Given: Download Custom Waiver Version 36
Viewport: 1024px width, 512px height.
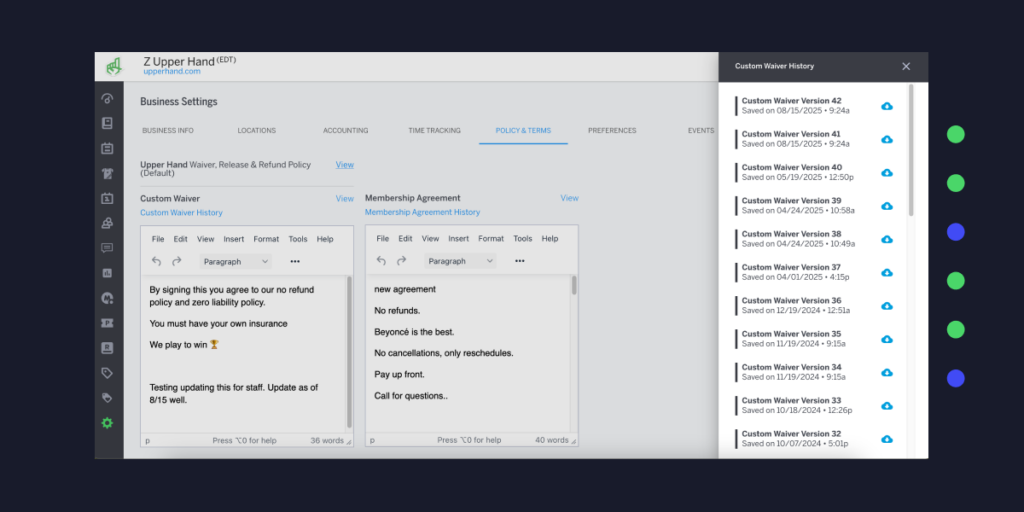Looking at the screenshot, I should 887,306.
